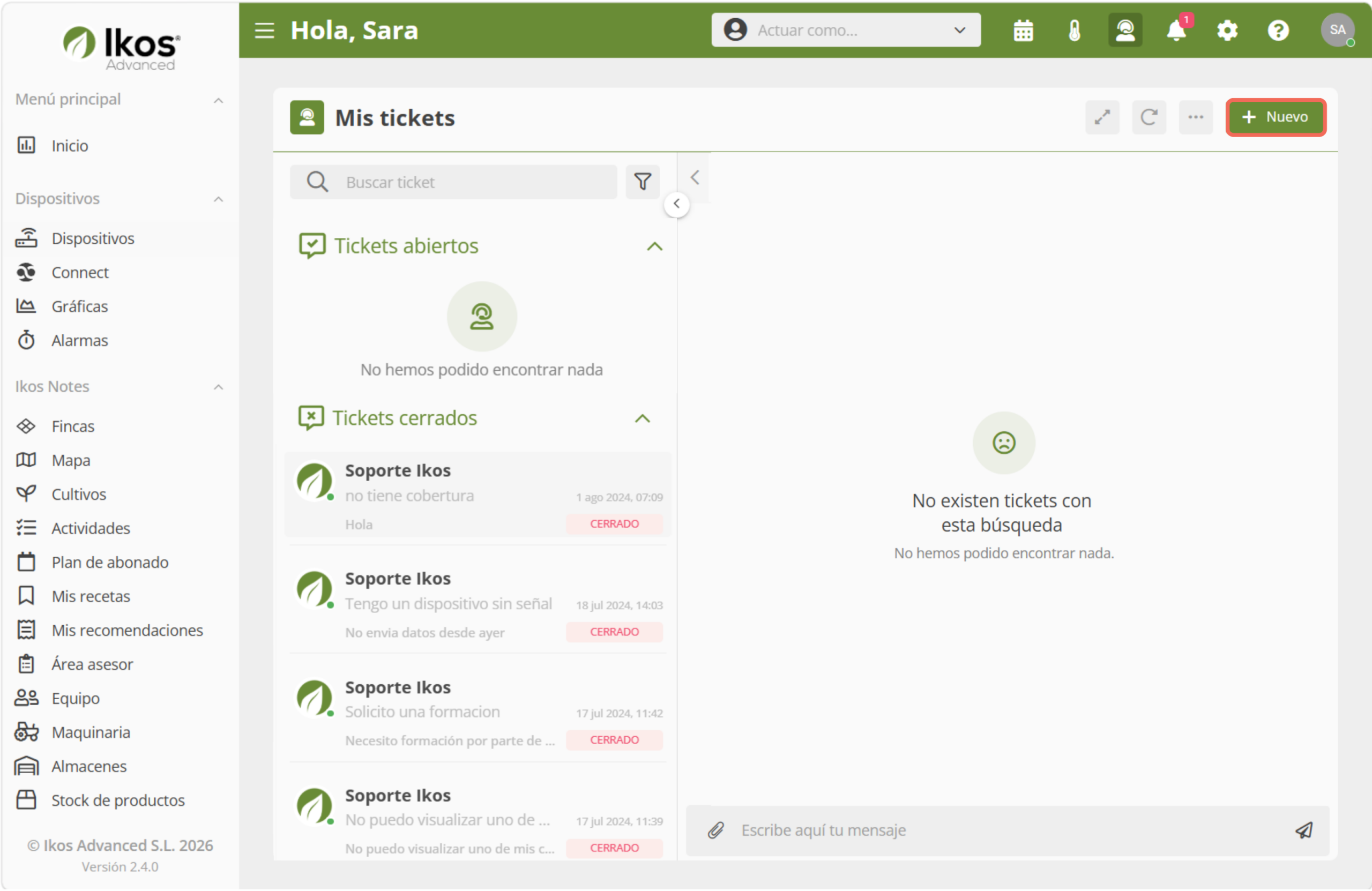Viewport: 1372px width, 891px height.
Task: Open ticket 'No puedo visualizar uno de ...'
Action: [x=478, y=821]
